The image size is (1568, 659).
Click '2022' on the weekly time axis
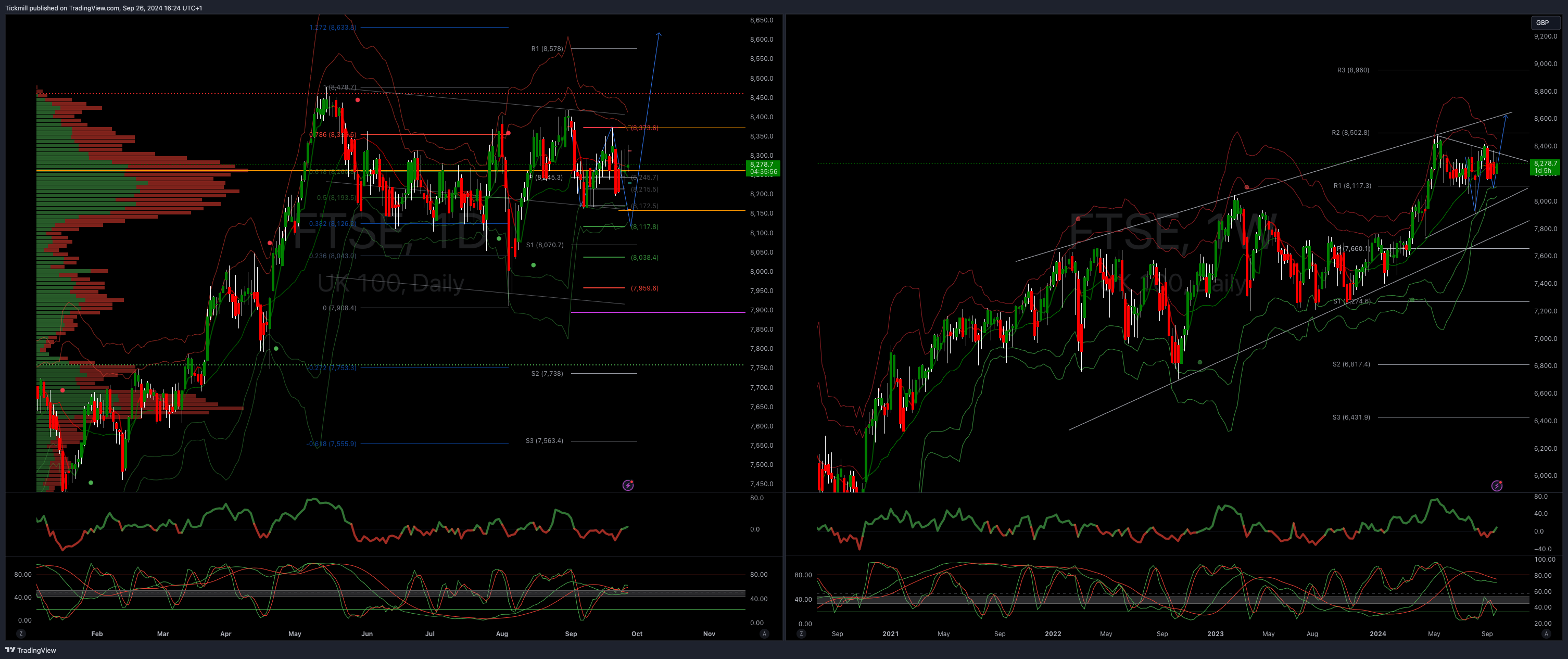pyautogui.click(x=1053, y=633)
